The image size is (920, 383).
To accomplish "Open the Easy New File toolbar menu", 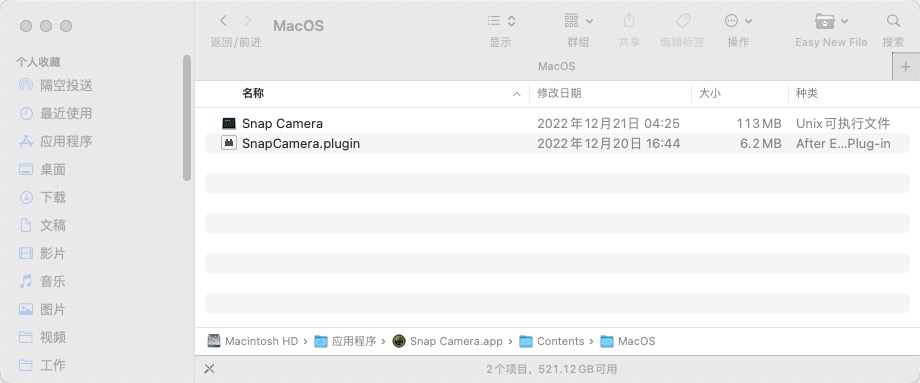I will click(x=831, y=21).
